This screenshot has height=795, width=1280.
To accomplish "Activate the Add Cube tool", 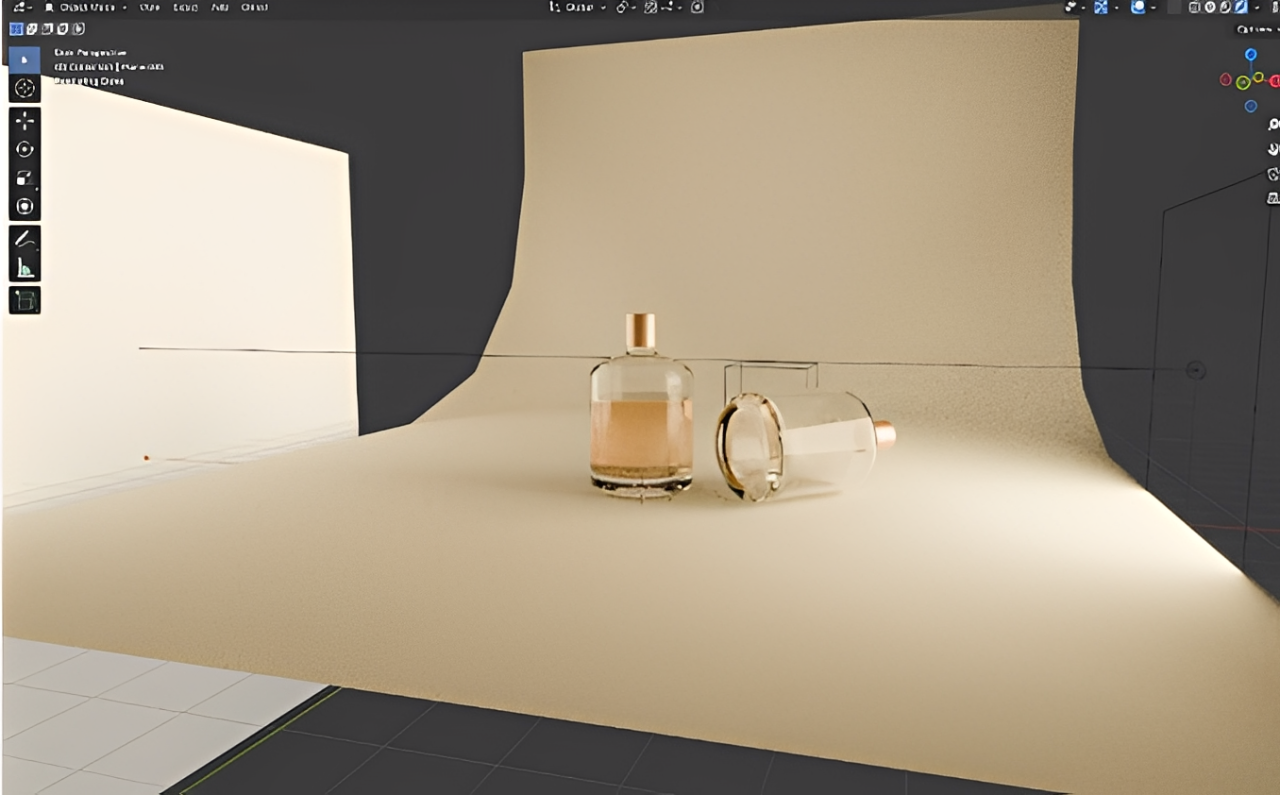I will pos(24,300).
